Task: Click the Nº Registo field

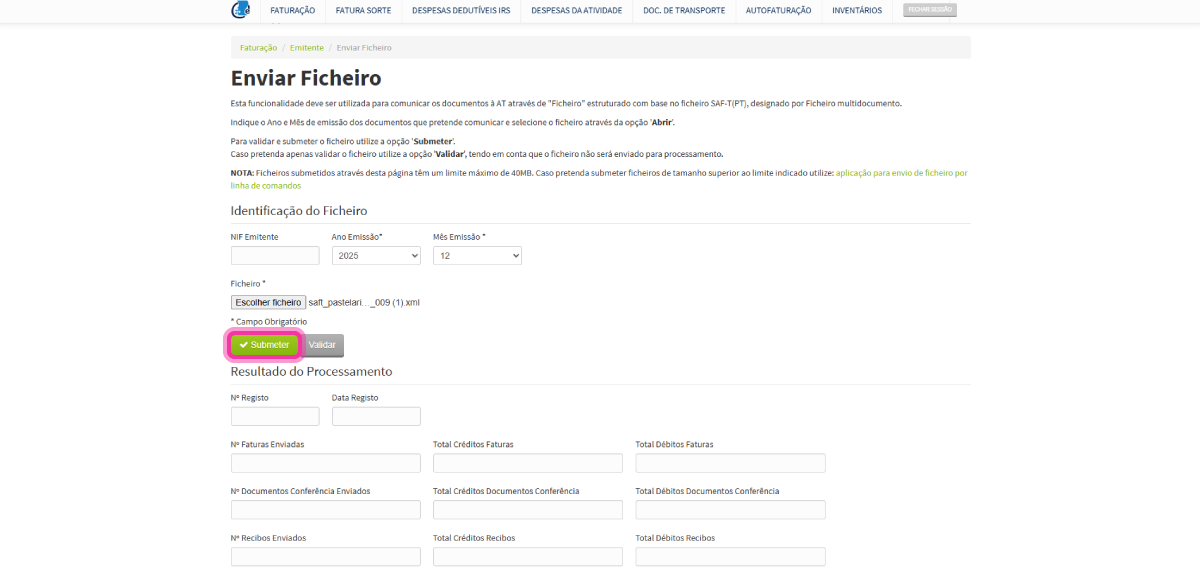Action: [275, 416]
